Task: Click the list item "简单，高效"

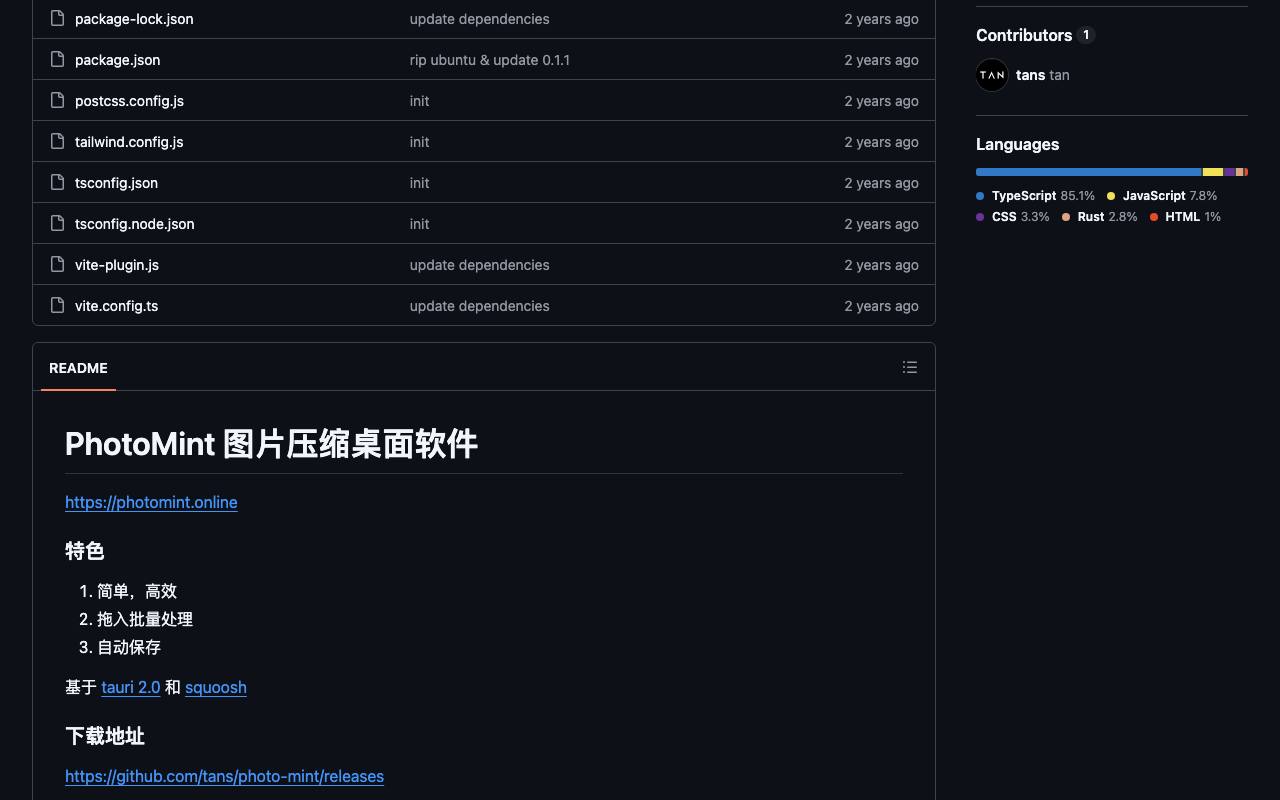Action: click(x=137, y=591)
